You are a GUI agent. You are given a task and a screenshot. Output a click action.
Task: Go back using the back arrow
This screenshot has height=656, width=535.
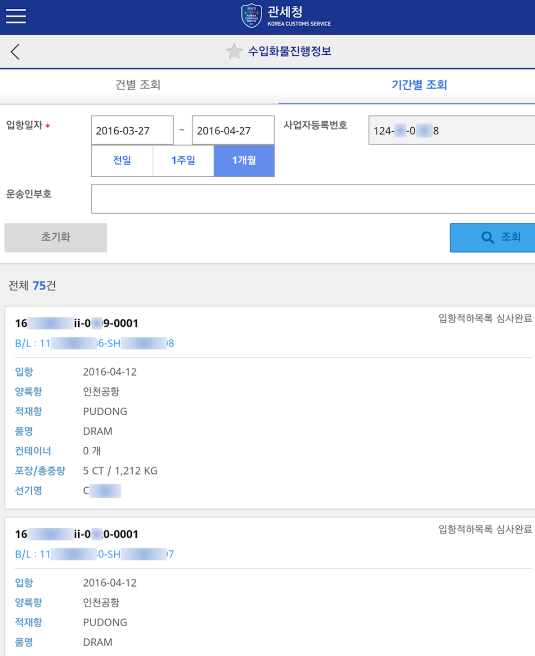[x=15, y=52]
